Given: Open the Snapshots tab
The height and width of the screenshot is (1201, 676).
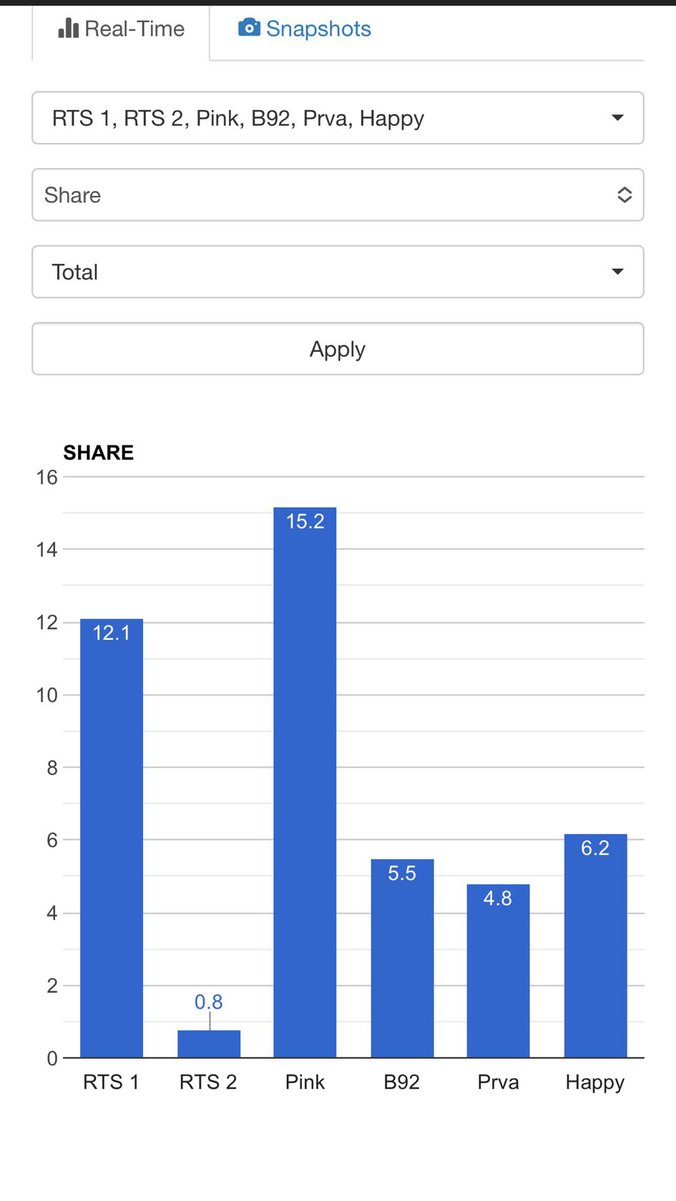Looking at the screenshot, I should (x=305, y=29).
